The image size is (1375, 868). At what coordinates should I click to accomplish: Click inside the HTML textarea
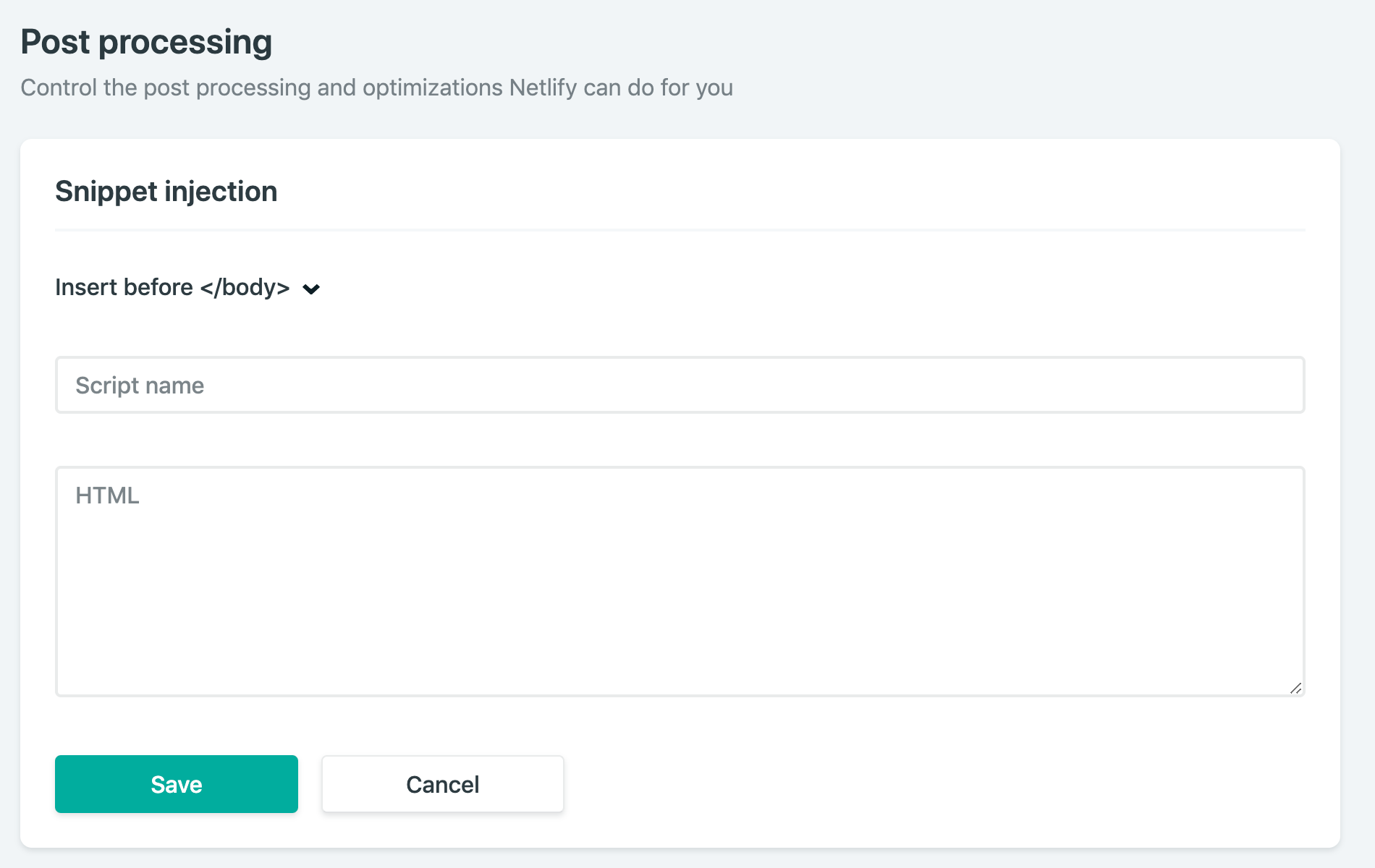point(679,580)
